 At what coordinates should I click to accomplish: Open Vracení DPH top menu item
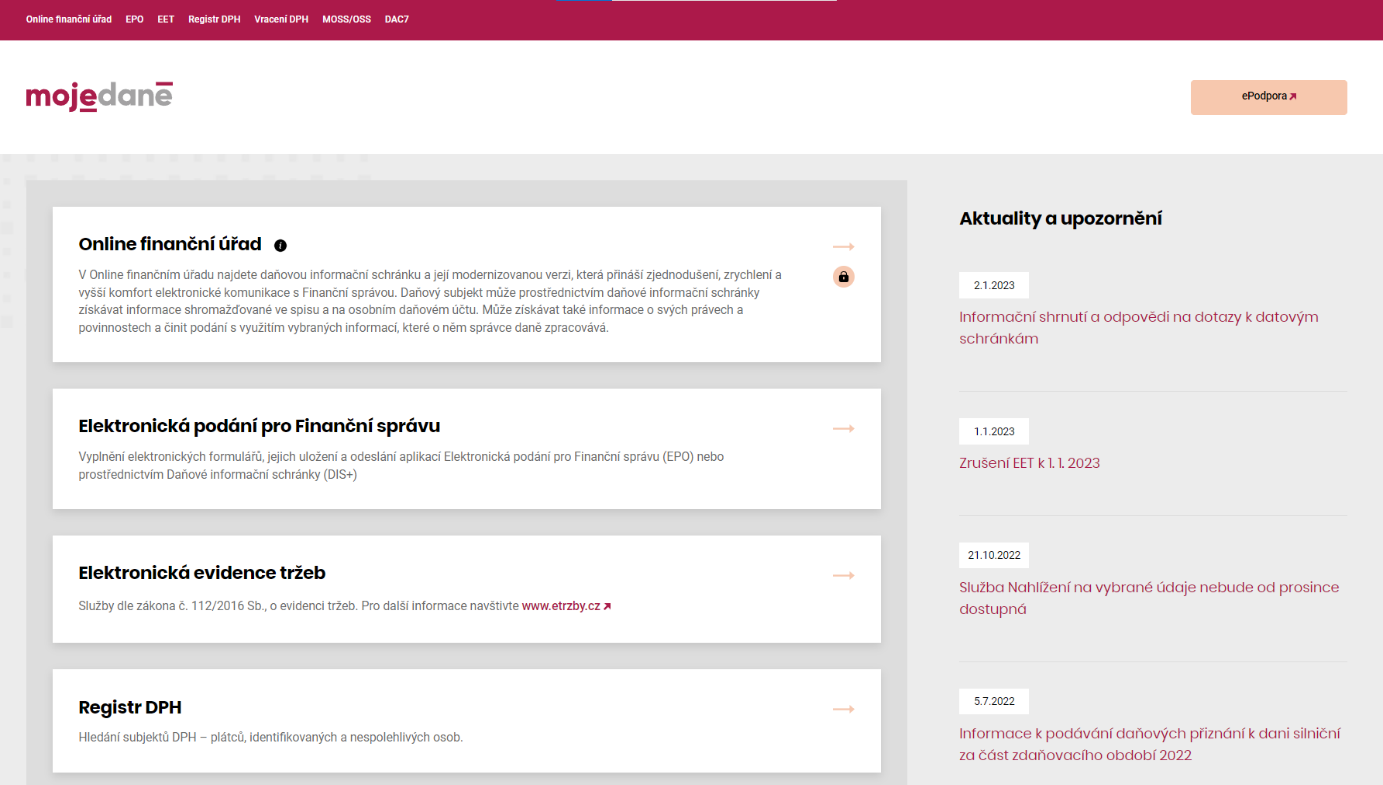point(281,19)
